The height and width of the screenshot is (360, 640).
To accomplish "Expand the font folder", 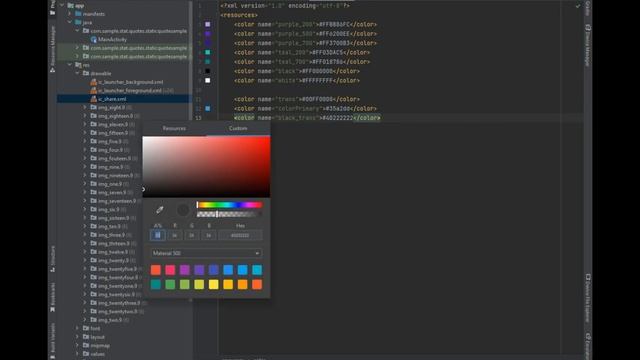I will pyautogui.click(x=78, y=328).
